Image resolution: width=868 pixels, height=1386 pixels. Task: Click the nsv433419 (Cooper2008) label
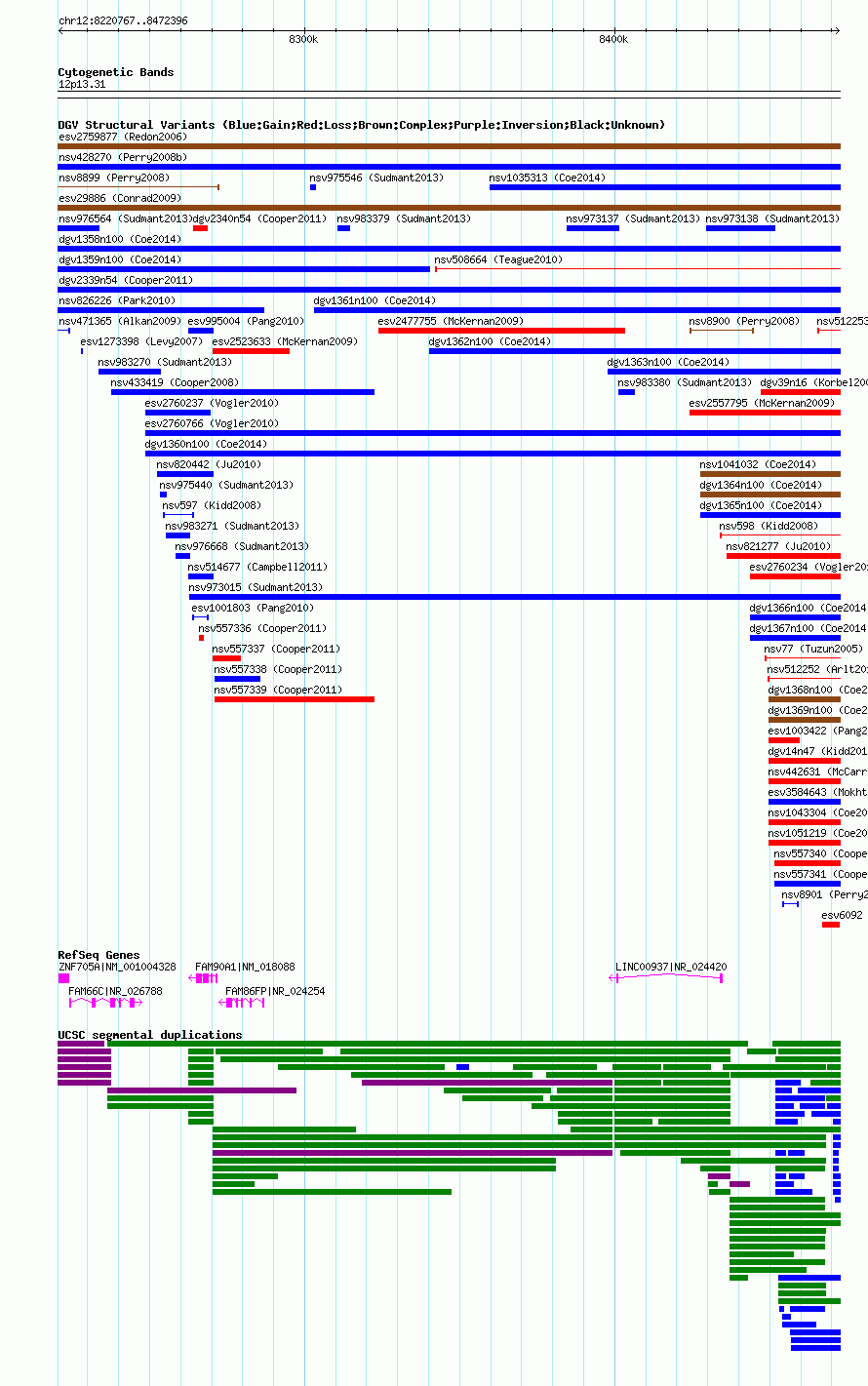pos(175,382)
